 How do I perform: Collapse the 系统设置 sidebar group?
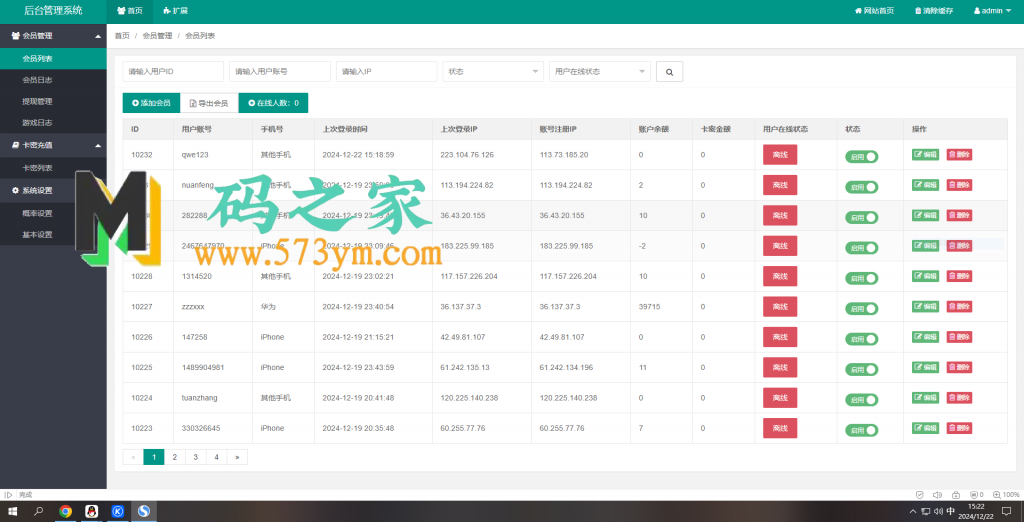53,190
